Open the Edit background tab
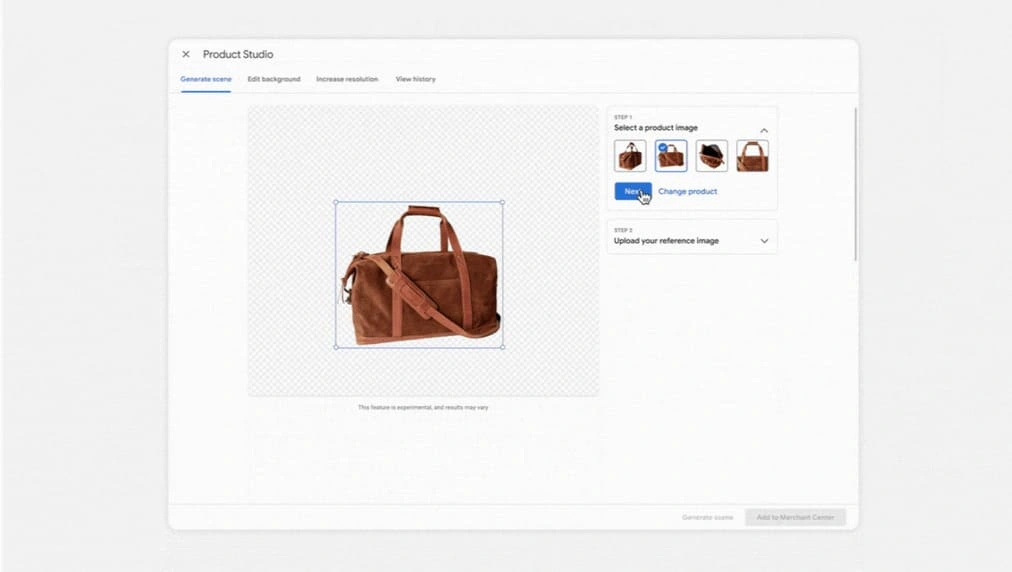The height and width of the screenshot is (572, 1012). click(x=274, y=79)
